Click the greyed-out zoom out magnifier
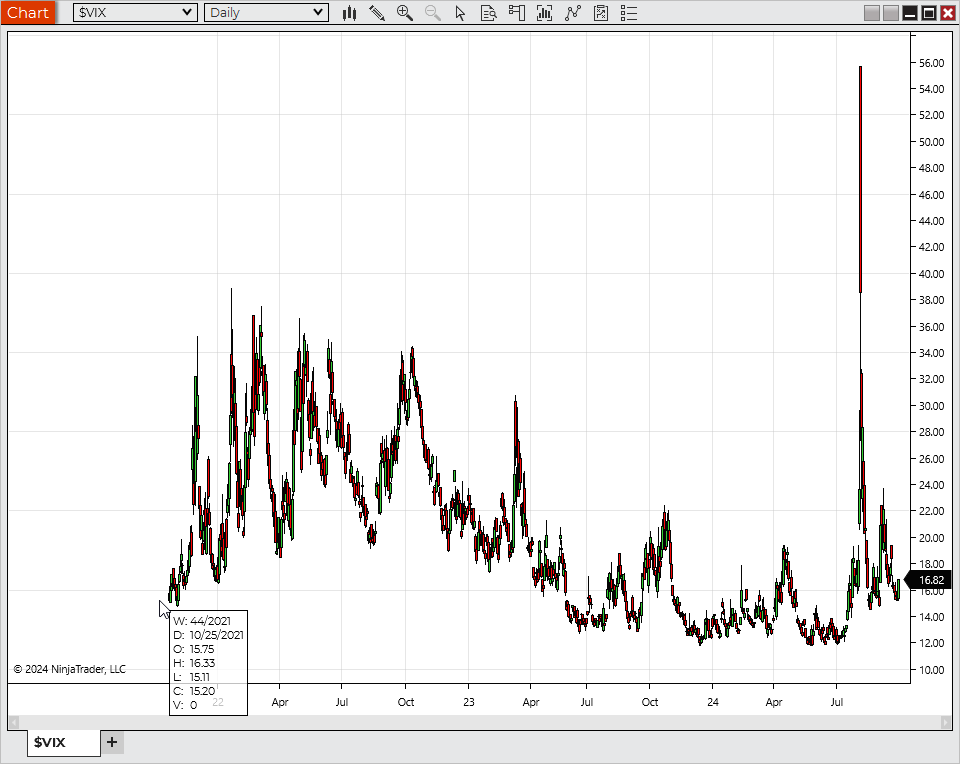 pyautogui.click(x=433, y=13)
